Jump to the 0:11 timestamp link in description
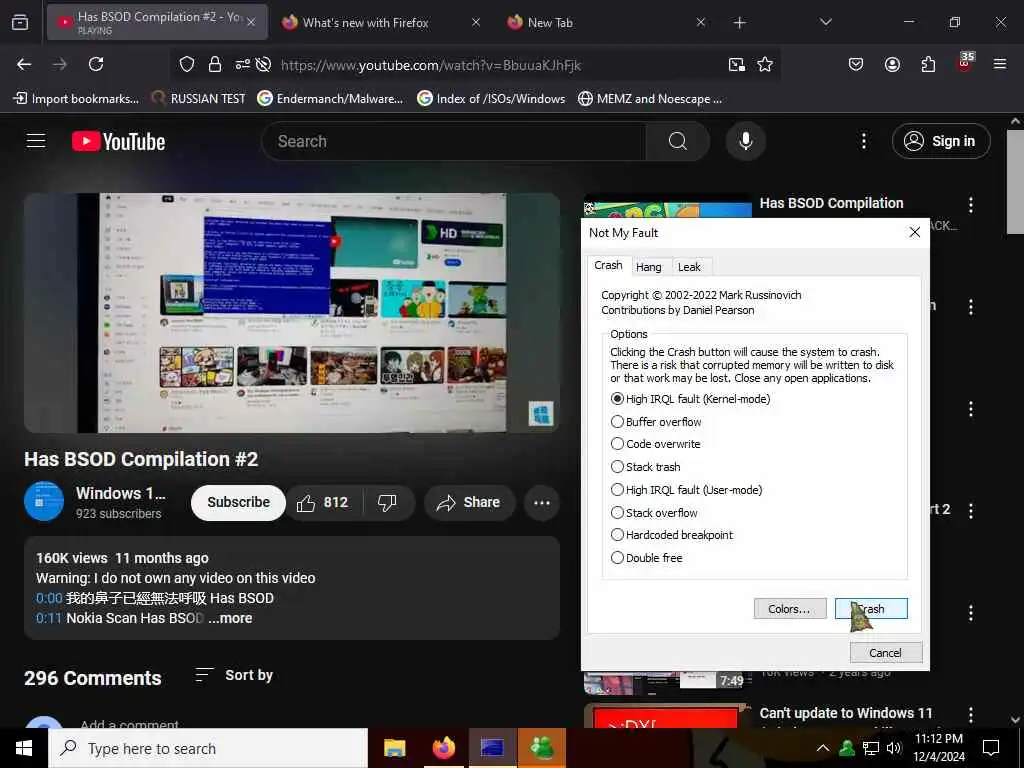Viewport: 1024px width, 768px height. pyautogui.click(x=48, y=618)
